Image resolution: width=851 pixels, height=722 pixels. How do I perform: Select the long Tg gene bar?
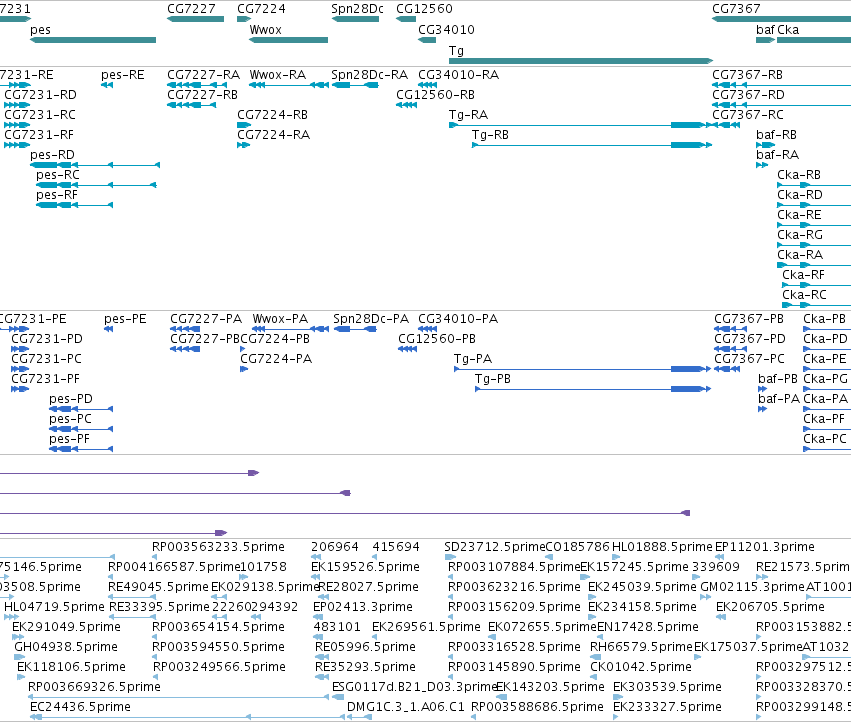581,61
